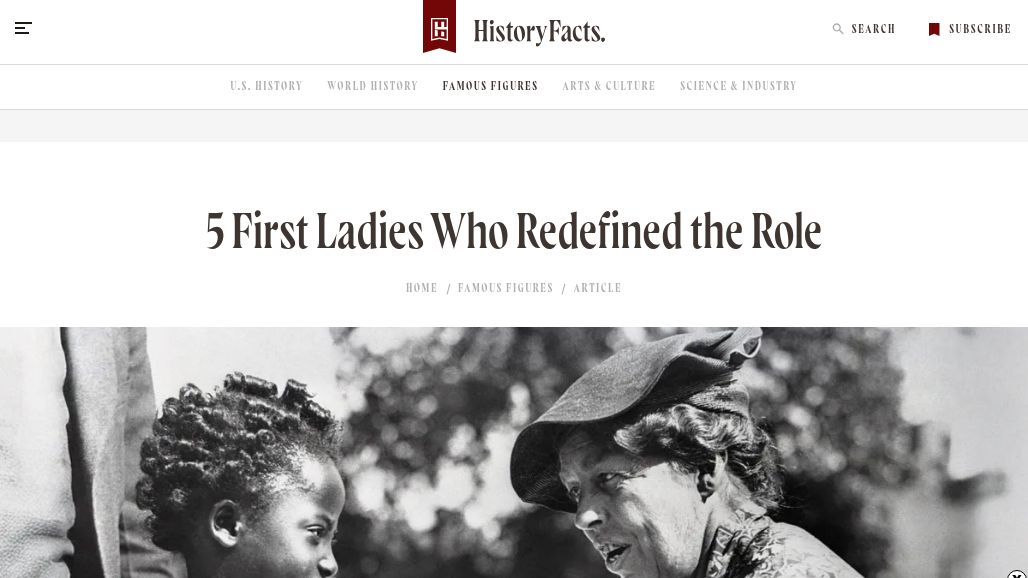The height and width of the screenshot is (578, 1028).
Task: Click the Home breadcrumb link
Action: (422, 288)
